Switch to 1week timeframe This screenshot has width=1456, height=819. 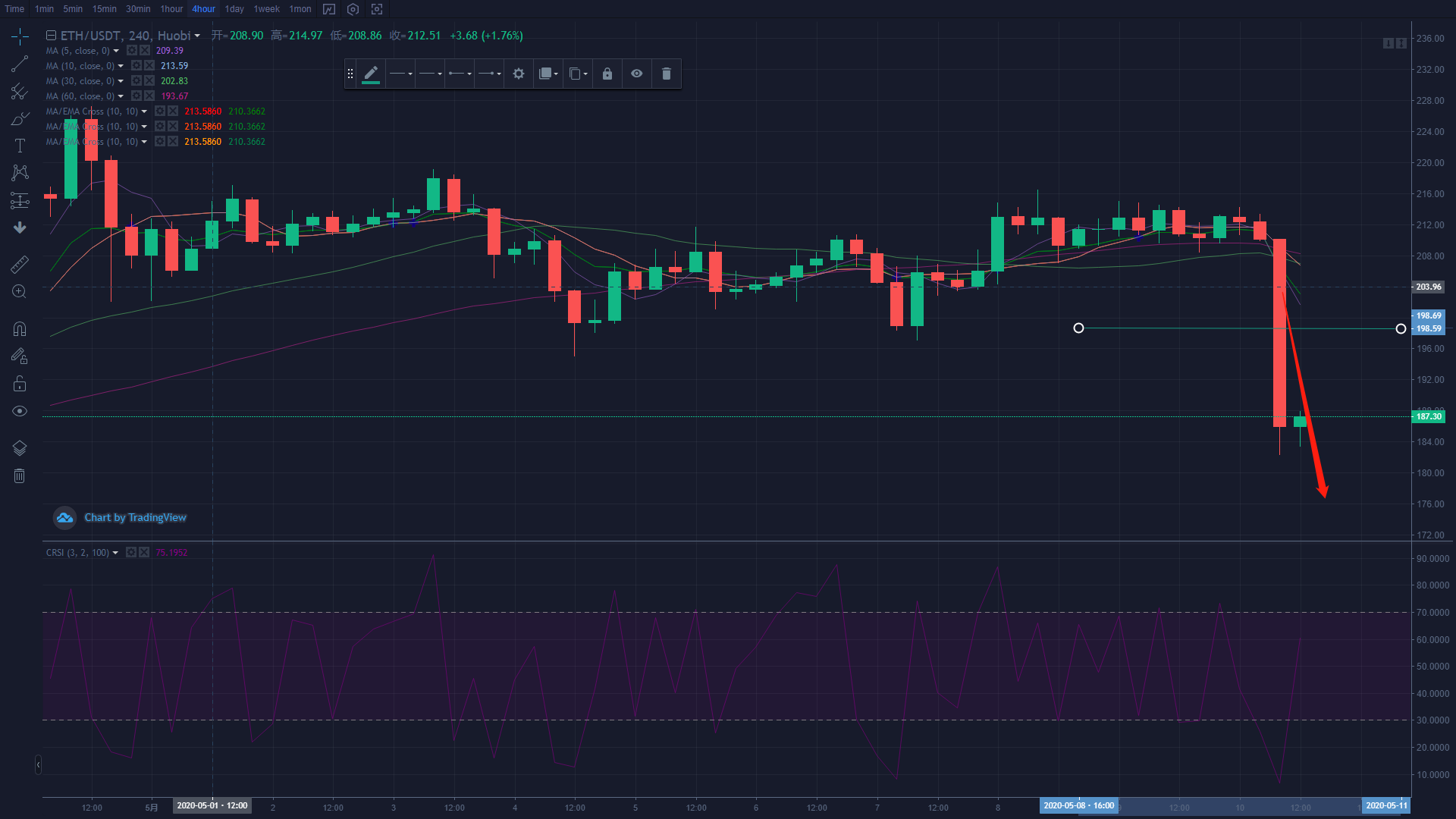[267, 9]
